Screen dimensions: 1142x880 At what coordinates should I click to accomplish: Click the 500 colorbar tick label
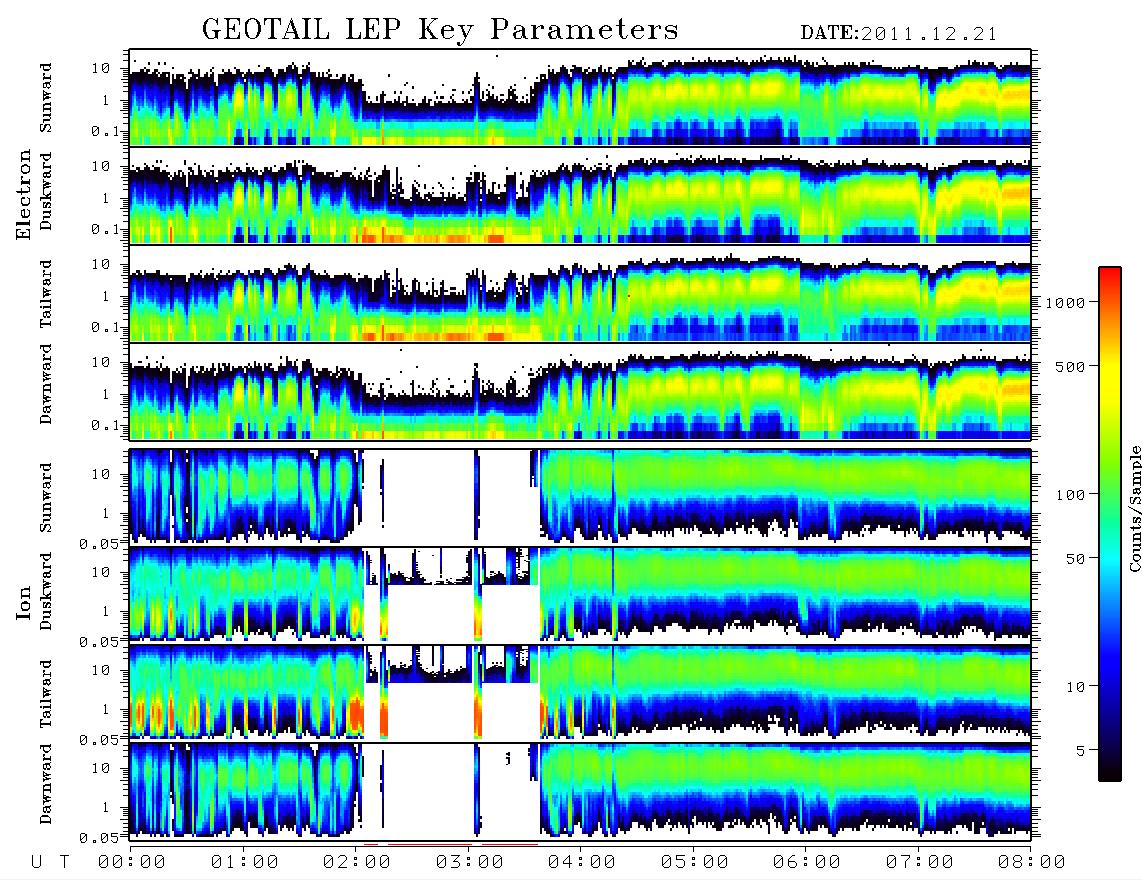pos(1070,366)
